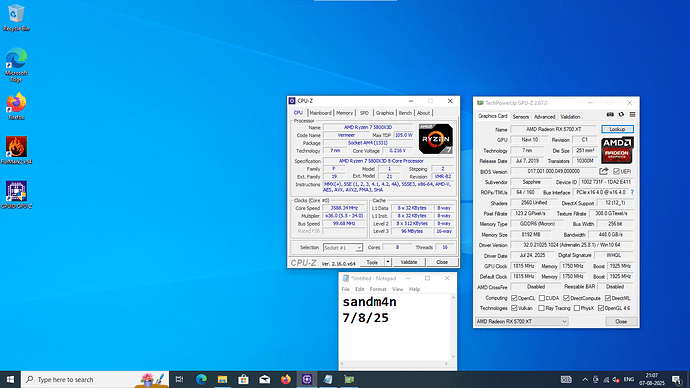Launch Edge from the taskbar
Viewport: 690px width, 388px height.
201,379
